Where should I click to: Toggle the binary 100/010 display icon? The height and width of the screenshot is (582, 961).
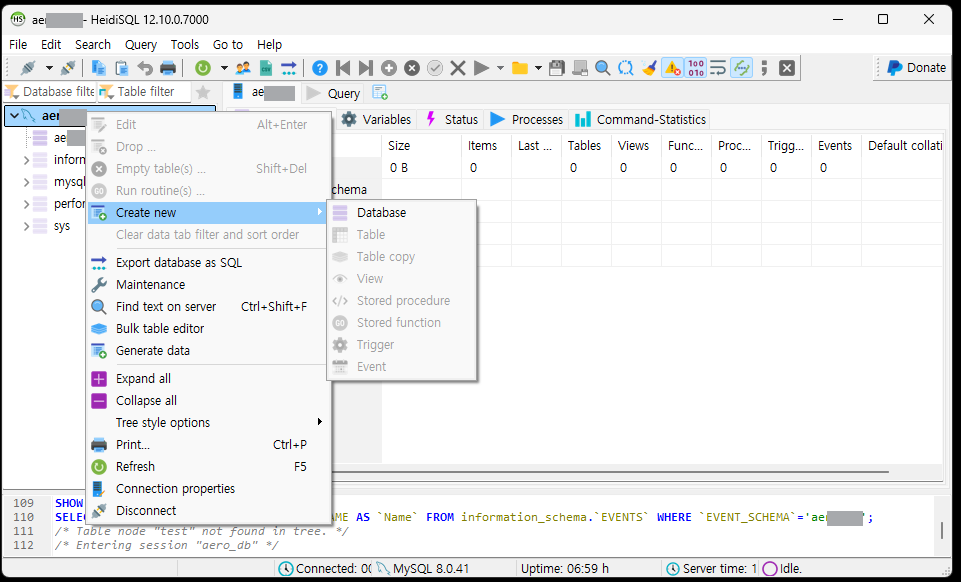(x=696, y=68)
